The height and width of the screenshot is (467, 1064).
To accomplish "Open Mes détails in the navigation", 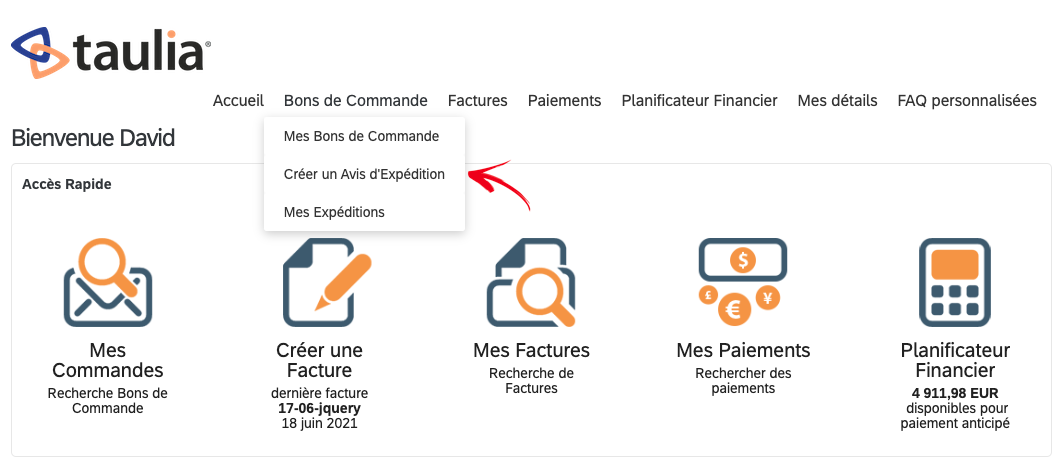I will pyautogui.click(x=837, y=100).
